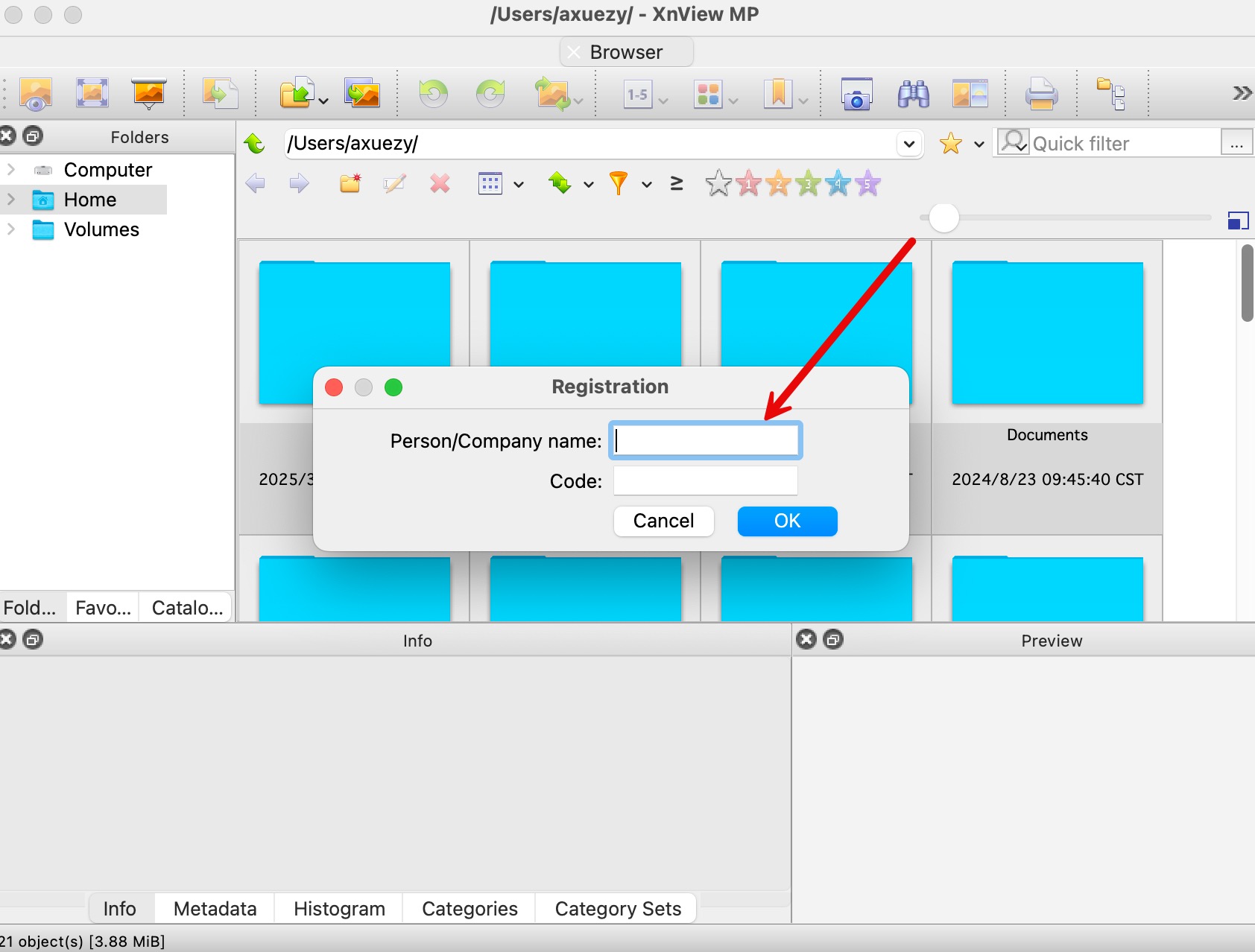Create a new folder with folder icon
The width and height of the screenshot is (1255, 952).
pyautogui.click(x=350, y=183)
